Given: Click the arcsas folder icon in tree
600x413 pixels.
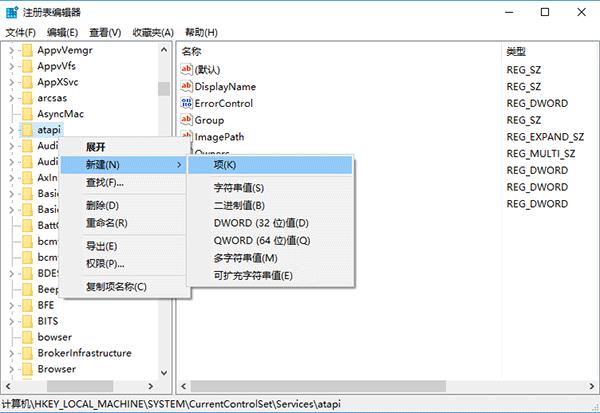Looking at the screenshot, I should click(26, 98).
